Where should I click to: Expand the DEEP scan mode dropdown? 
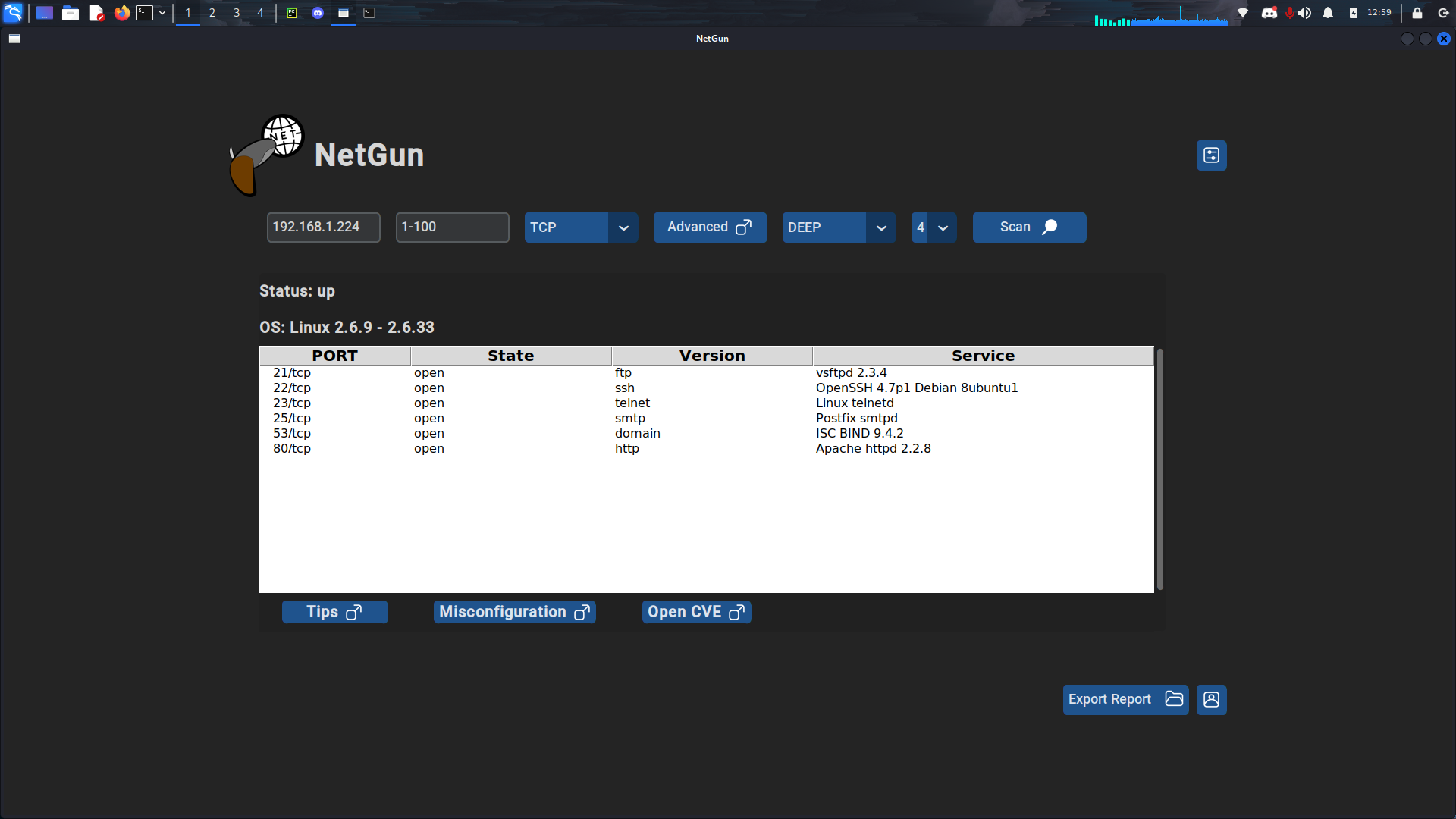click(x=881, y=227)
